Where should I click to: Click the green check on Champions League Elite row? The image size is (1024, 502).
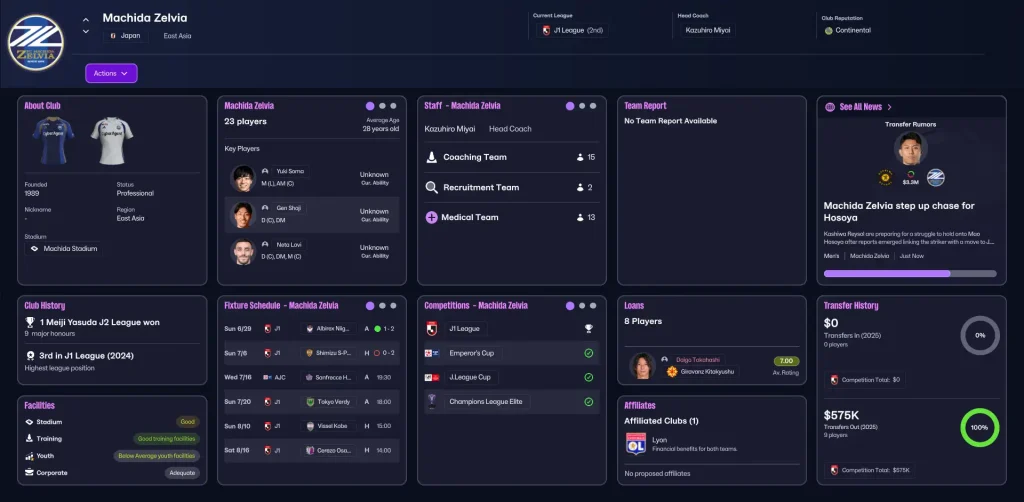coord(588,402)
